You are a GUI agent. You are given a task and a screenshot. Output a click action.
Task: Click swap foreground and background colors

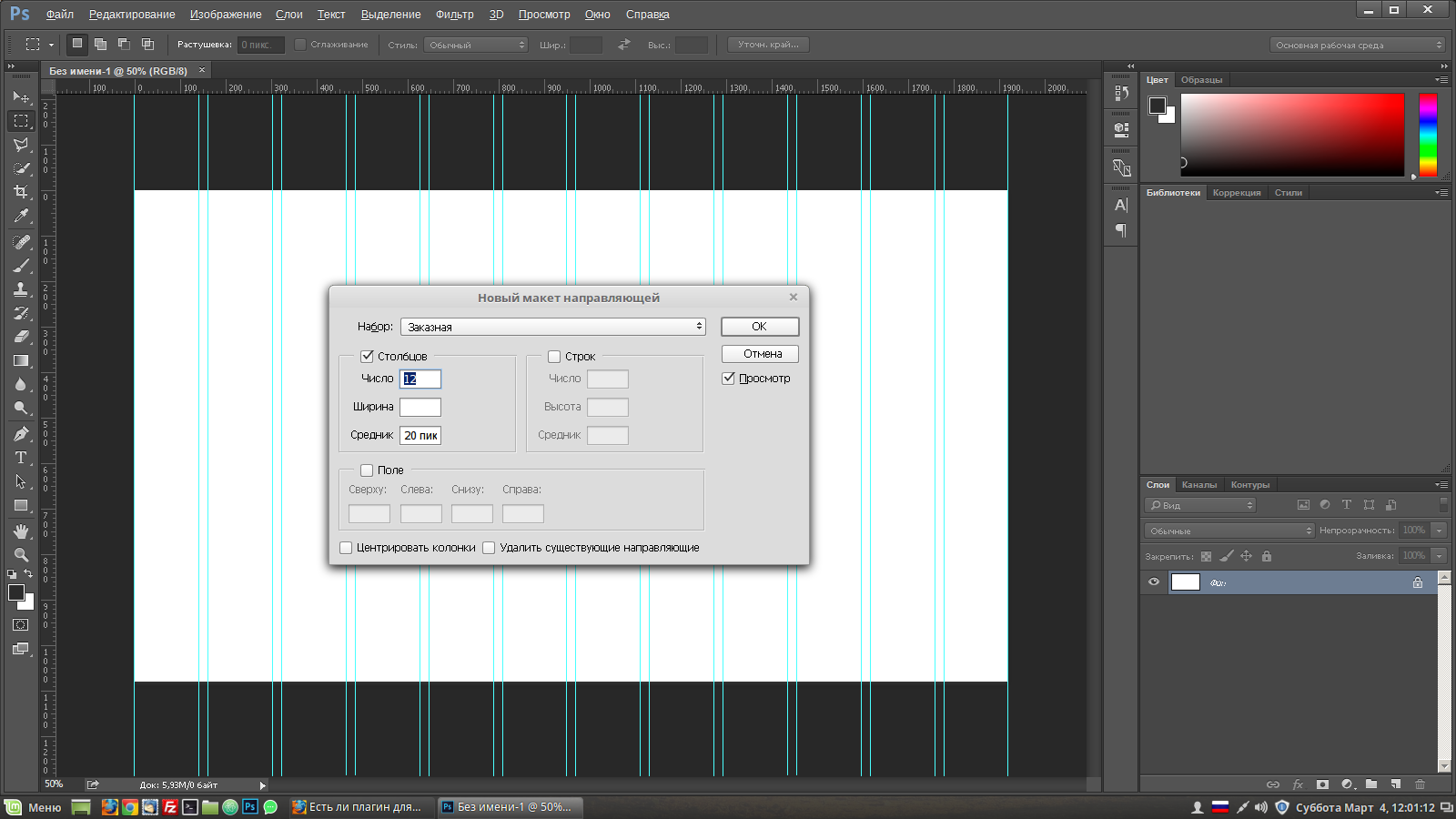point(29,573)
